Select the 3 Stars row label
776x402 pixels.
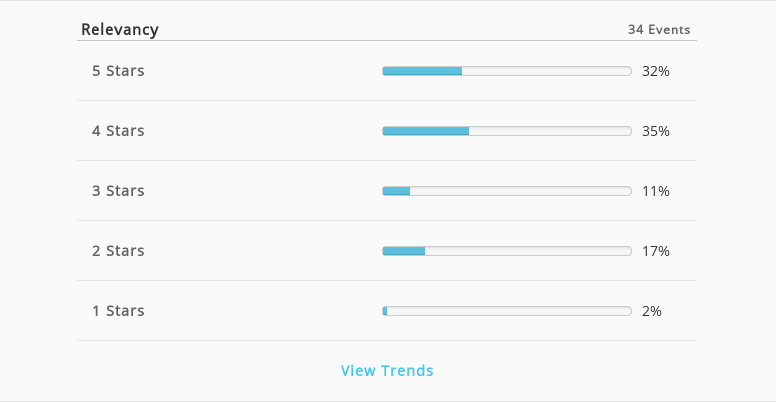tap(118, 191)
